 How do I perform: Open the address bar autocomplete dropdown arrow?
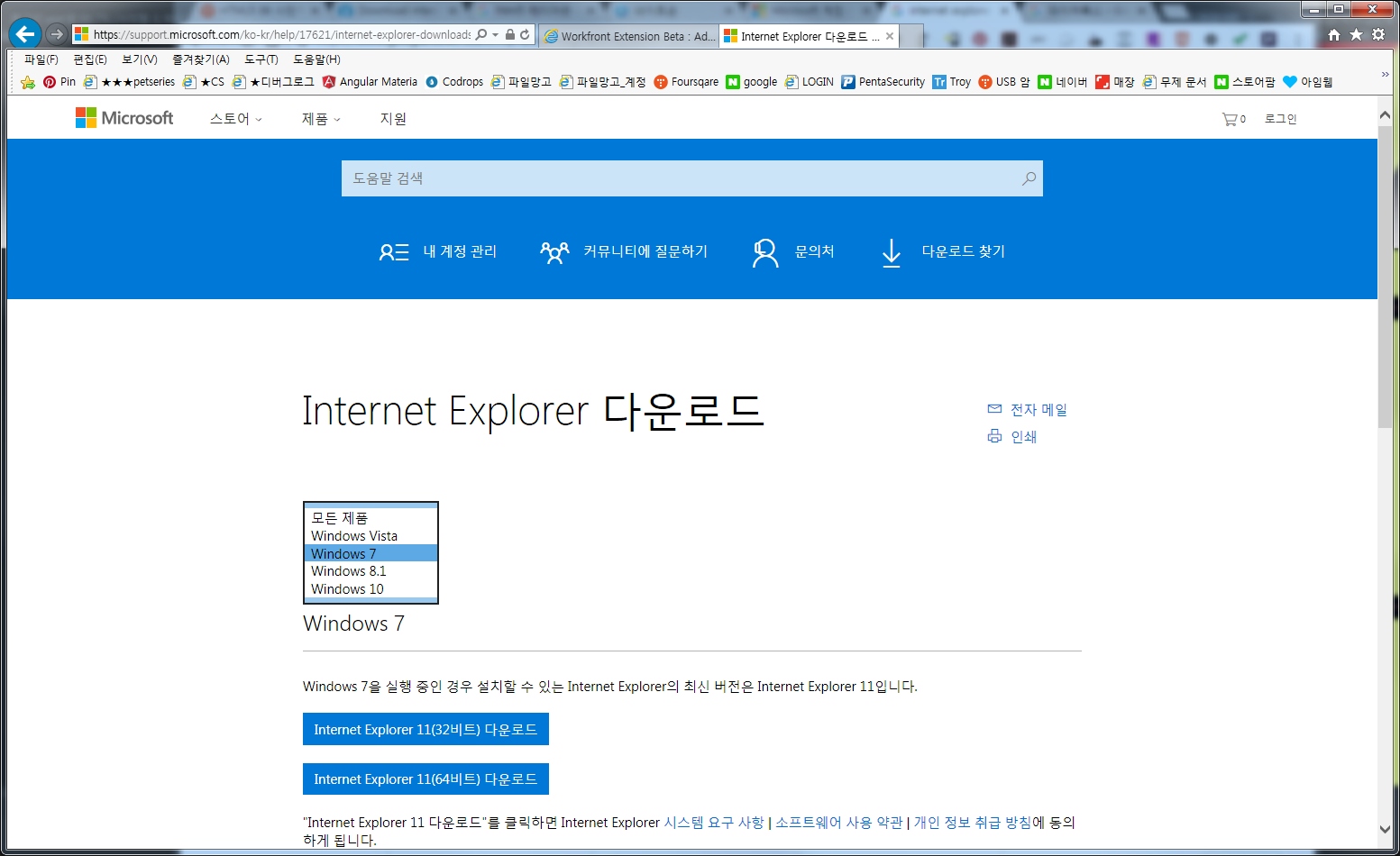[495, 35]
